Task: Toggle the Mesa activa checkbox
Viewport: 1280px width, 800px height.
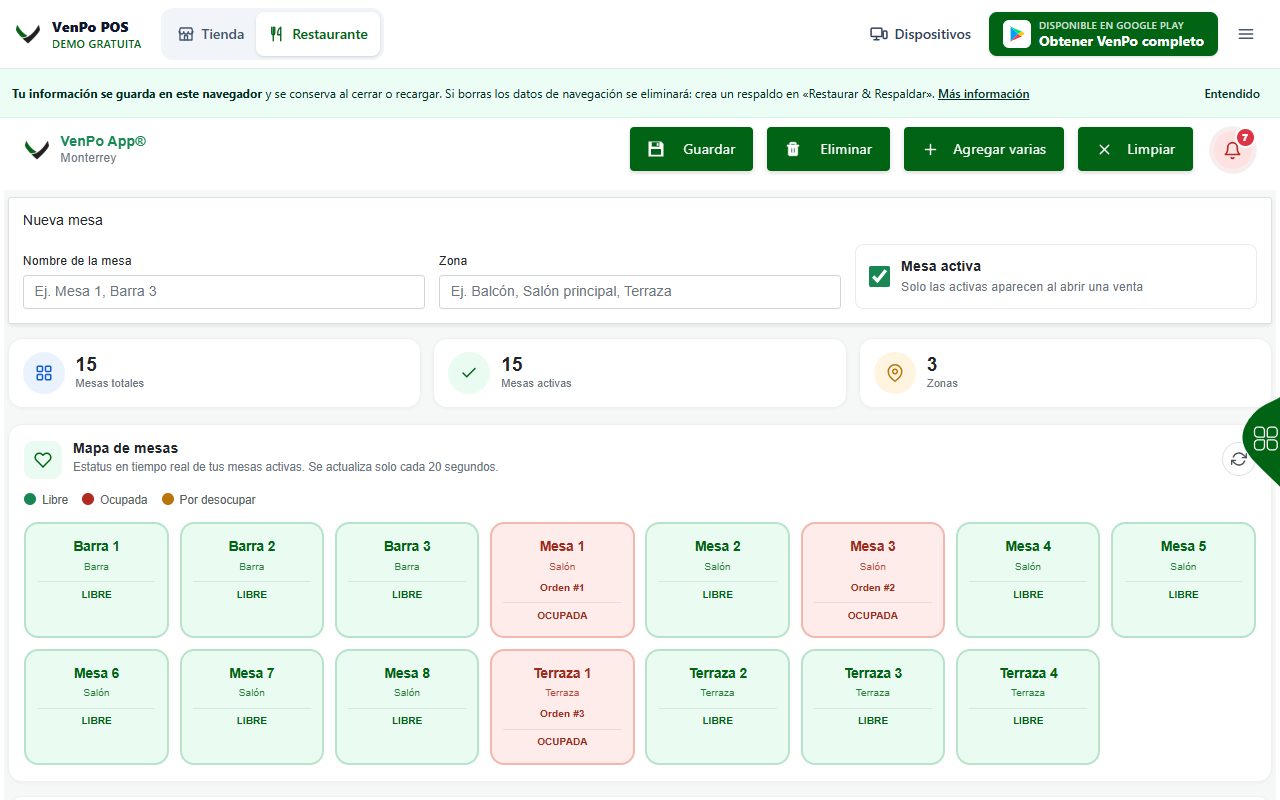Action: (x=880, y=277)
